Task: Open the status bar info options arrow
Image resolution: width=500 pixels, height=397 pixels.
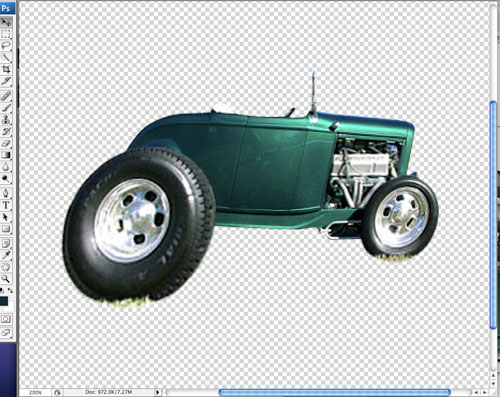Action: [x=158, y=392]
